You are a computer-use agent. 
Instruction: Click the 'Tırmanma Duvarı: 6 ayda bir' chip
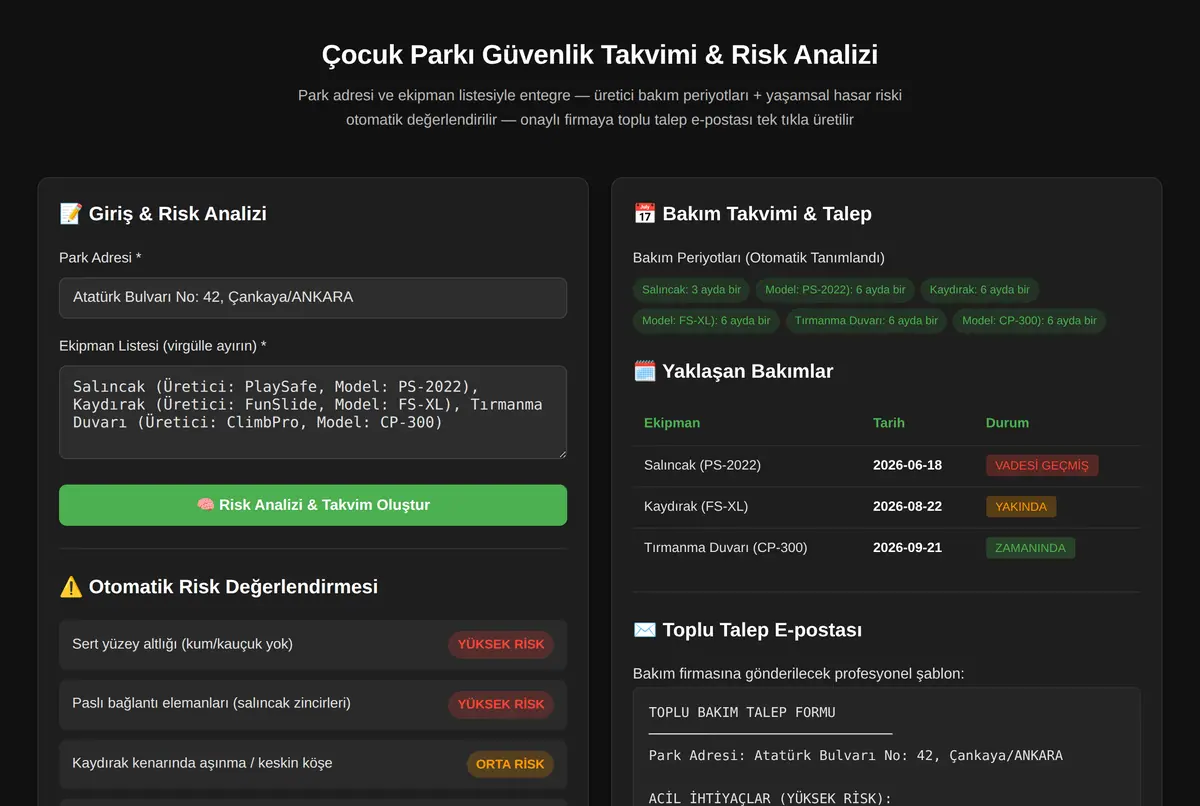point(866,321)
